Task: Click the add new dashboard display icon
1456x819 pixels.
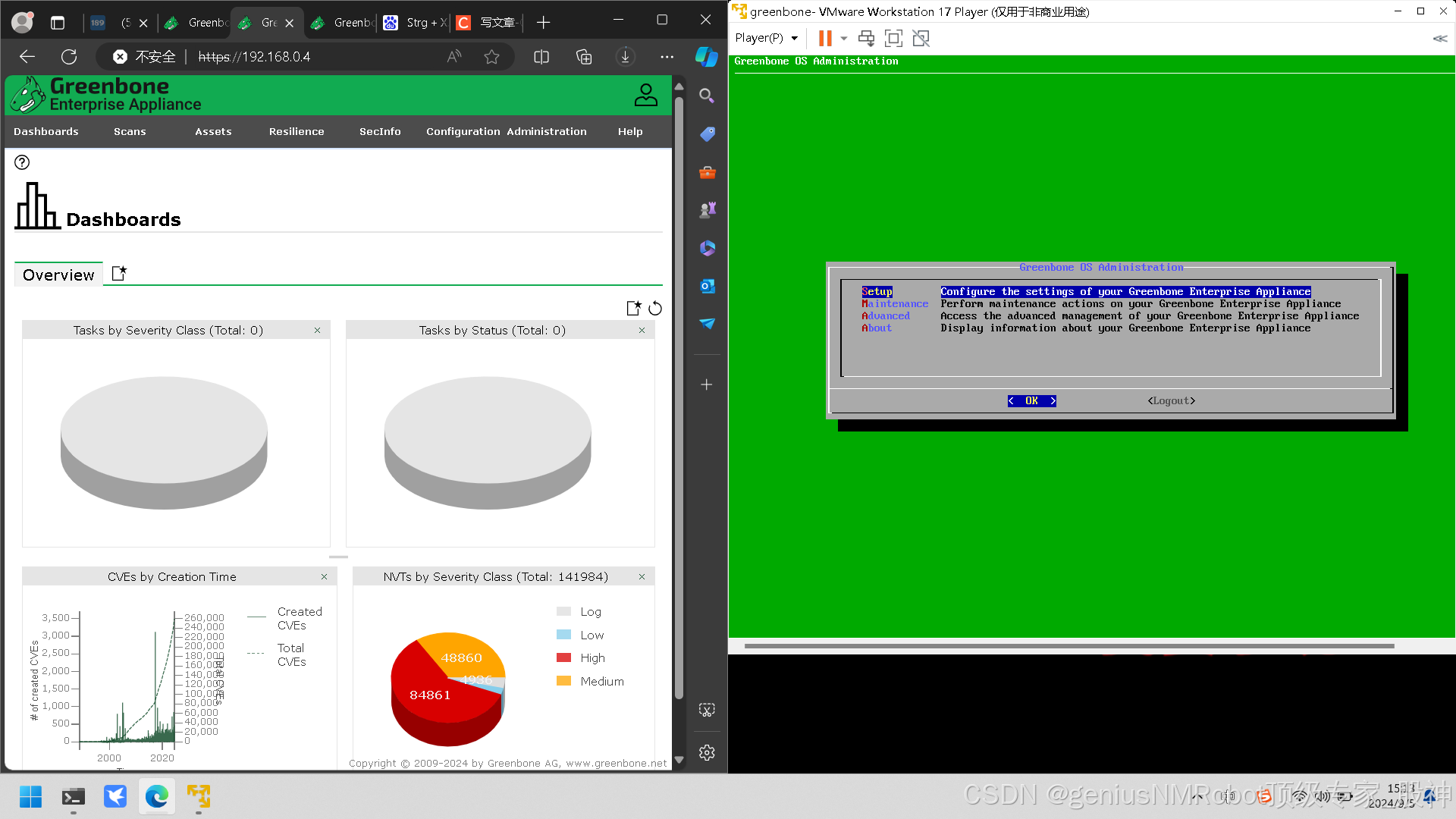Action: pyautogui.click(x=634, y=309)
